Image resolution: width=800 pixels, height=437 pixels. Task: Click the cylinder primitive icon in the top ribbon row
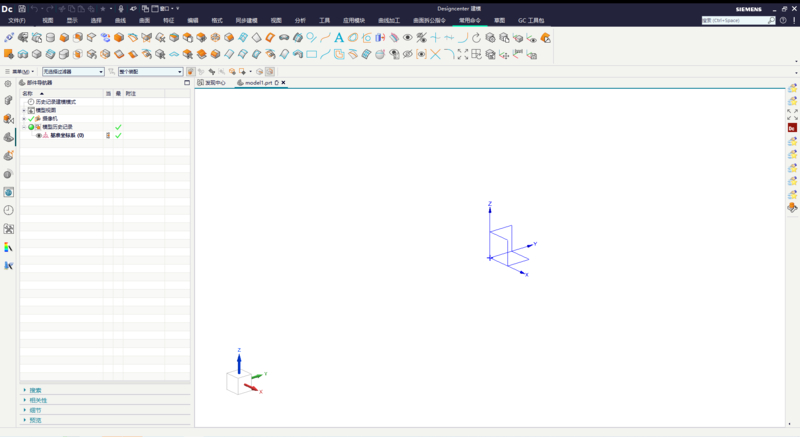[x=50, y=38]
